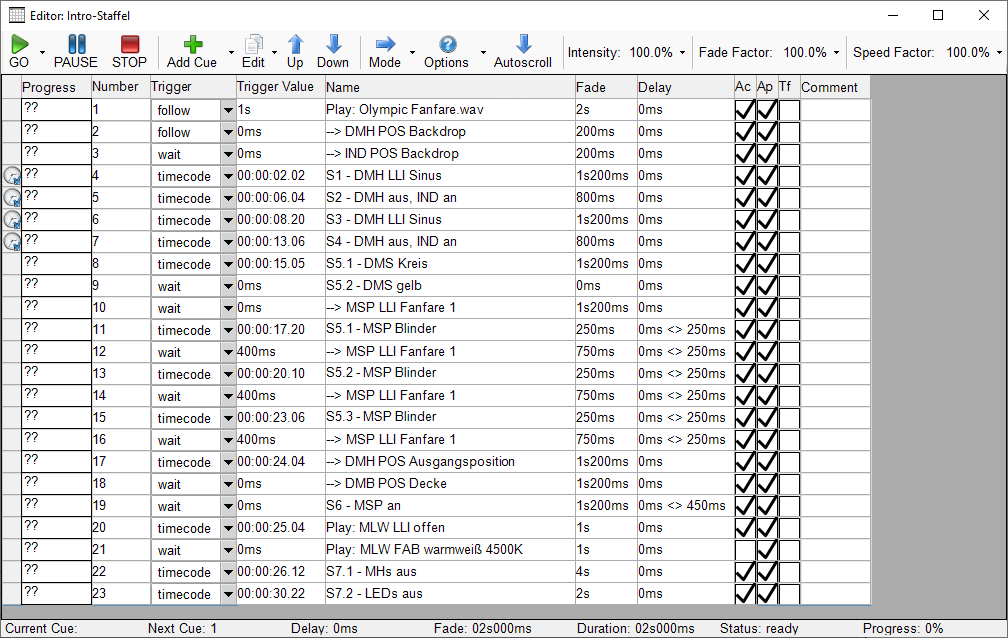Enable Ac checkbox for cue 21

(744, 550)
